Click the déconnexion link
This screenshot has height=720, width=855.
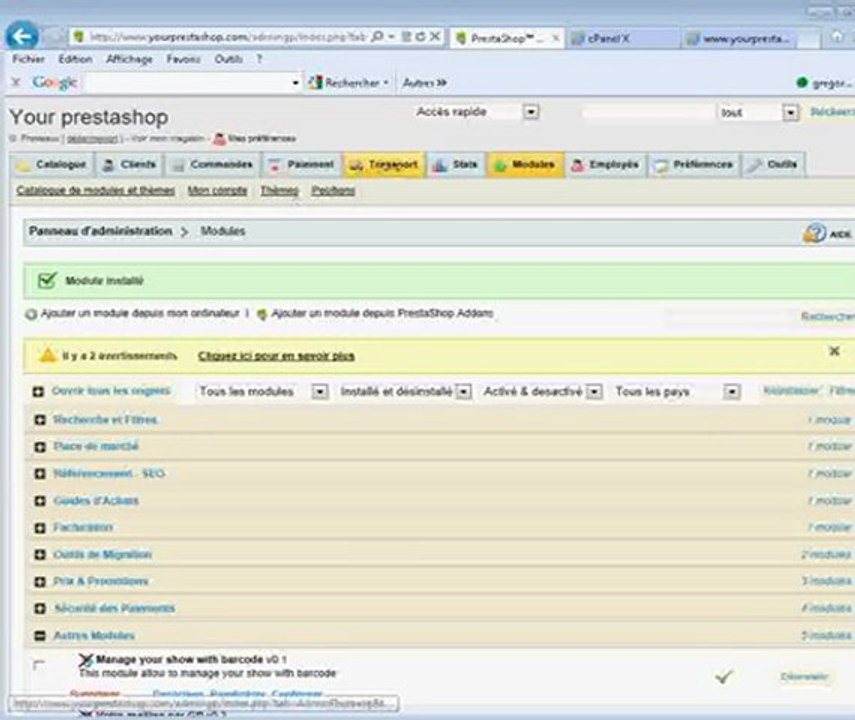coord(95,139)
